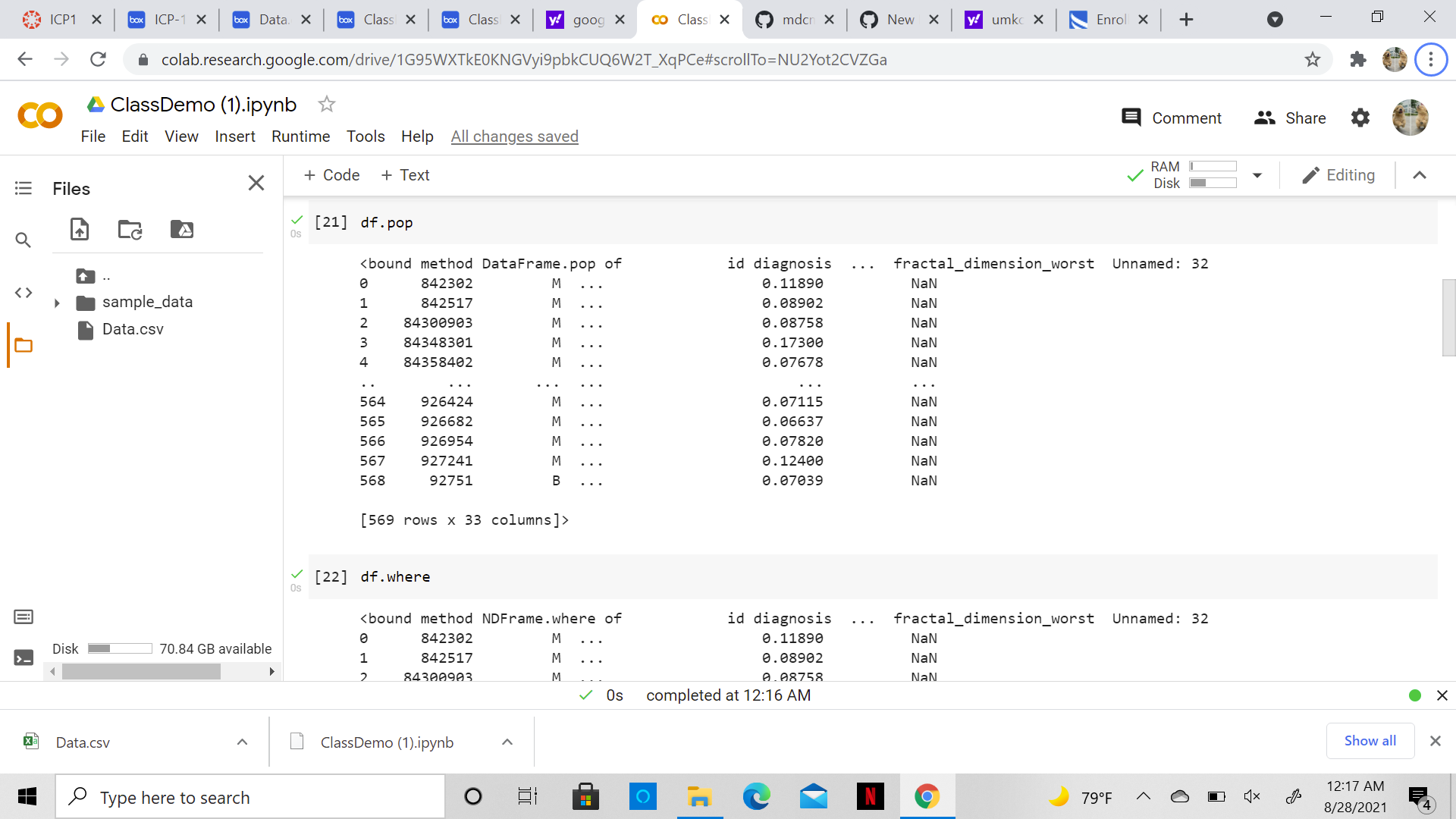Screen dimensions: 1456x819
Task: Show all downloads
Action: (1370, 741)
